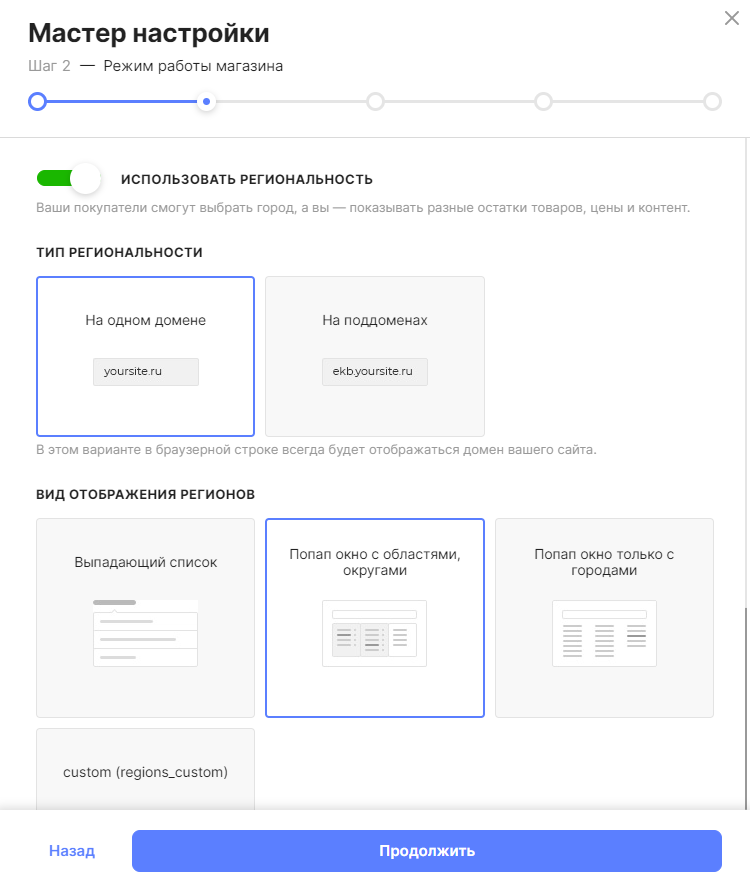Click the Режим работы магазина step label
Viewport: 750px width, 886px height.
click(x=193, y=66)
